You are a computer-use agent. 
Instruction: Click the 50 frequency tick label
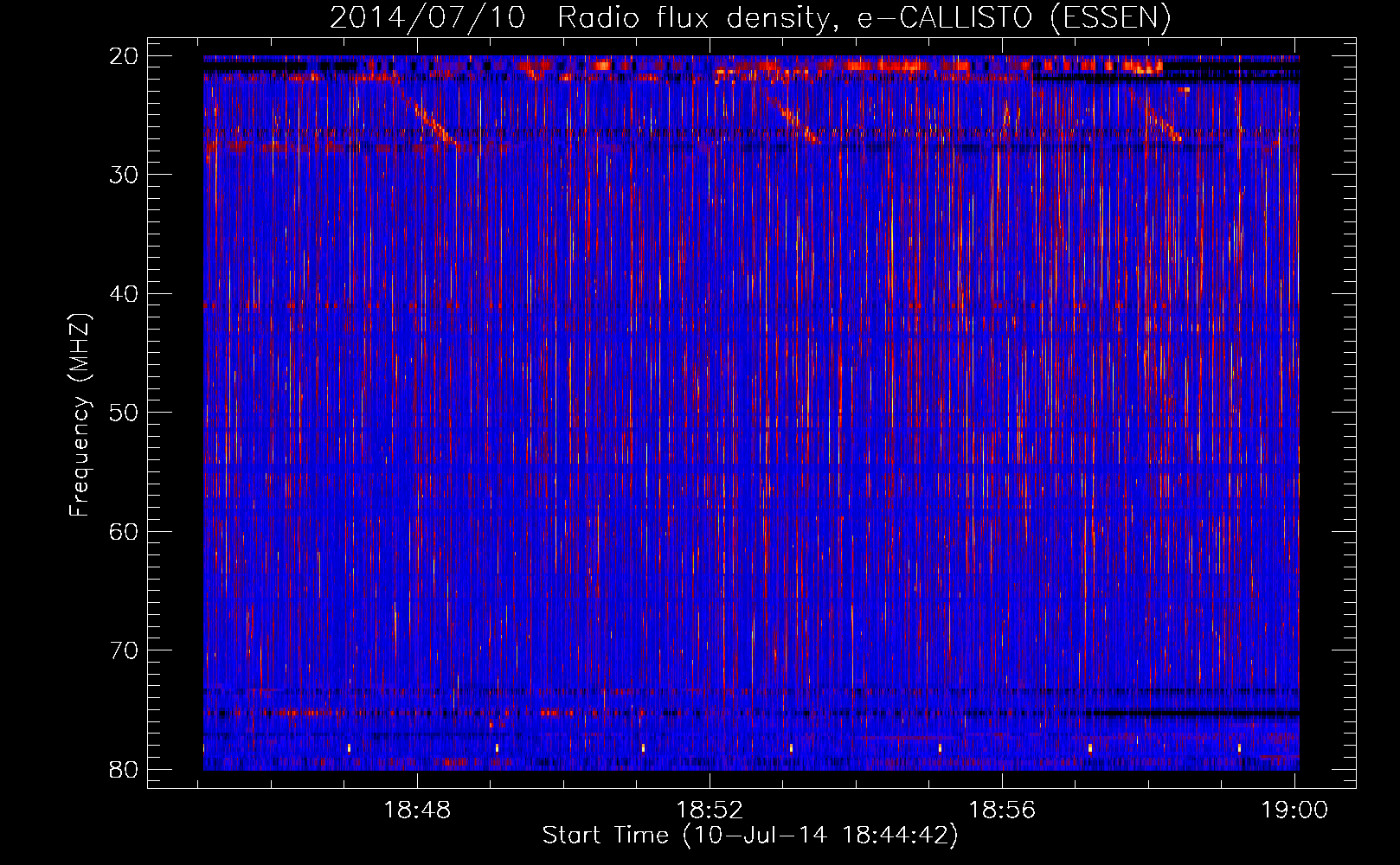tap(124, 413)
